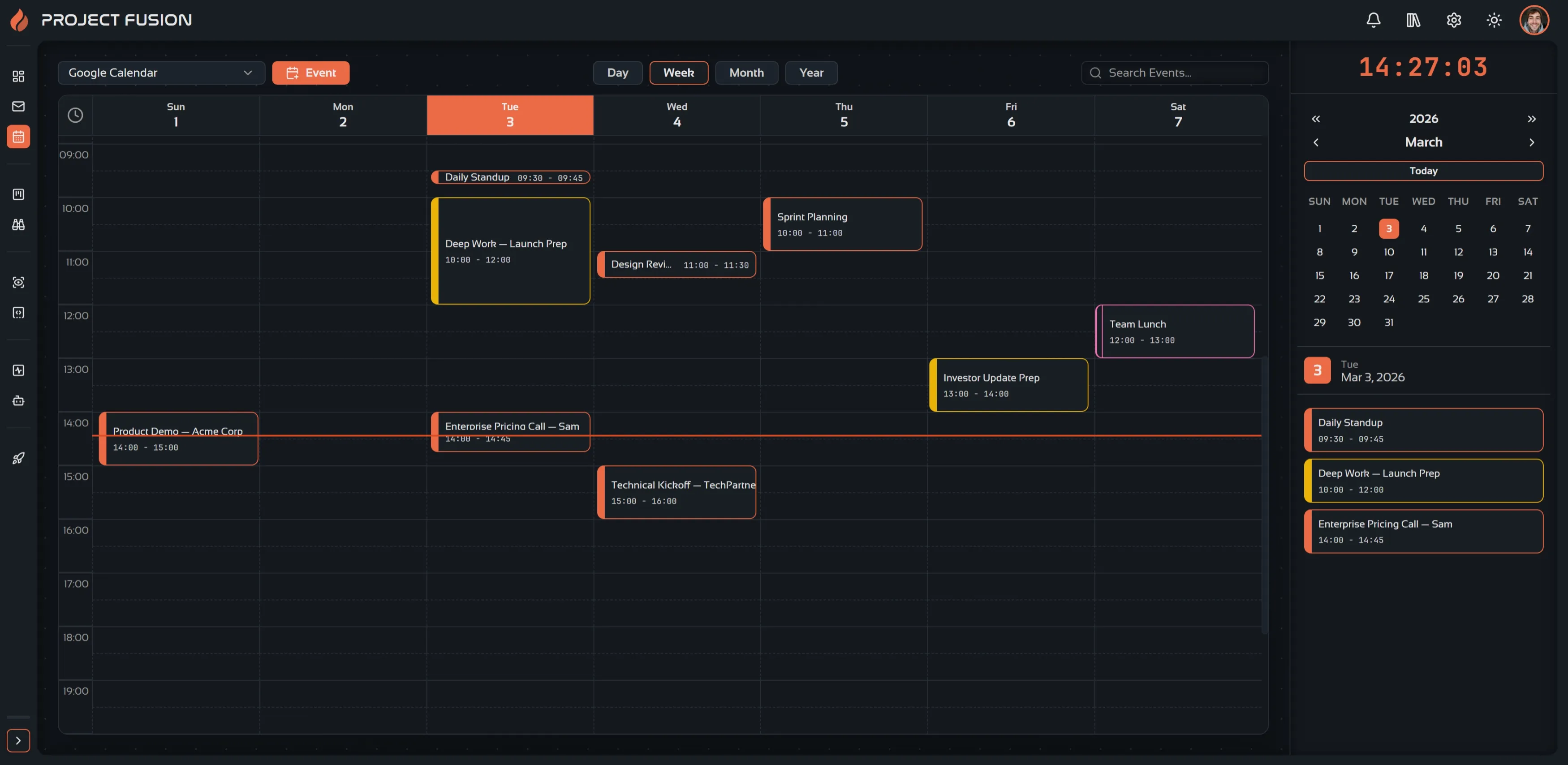Click the 14:27:03 digital clock
This screenshot has width=1568, height=765.
click(1423, 67)
